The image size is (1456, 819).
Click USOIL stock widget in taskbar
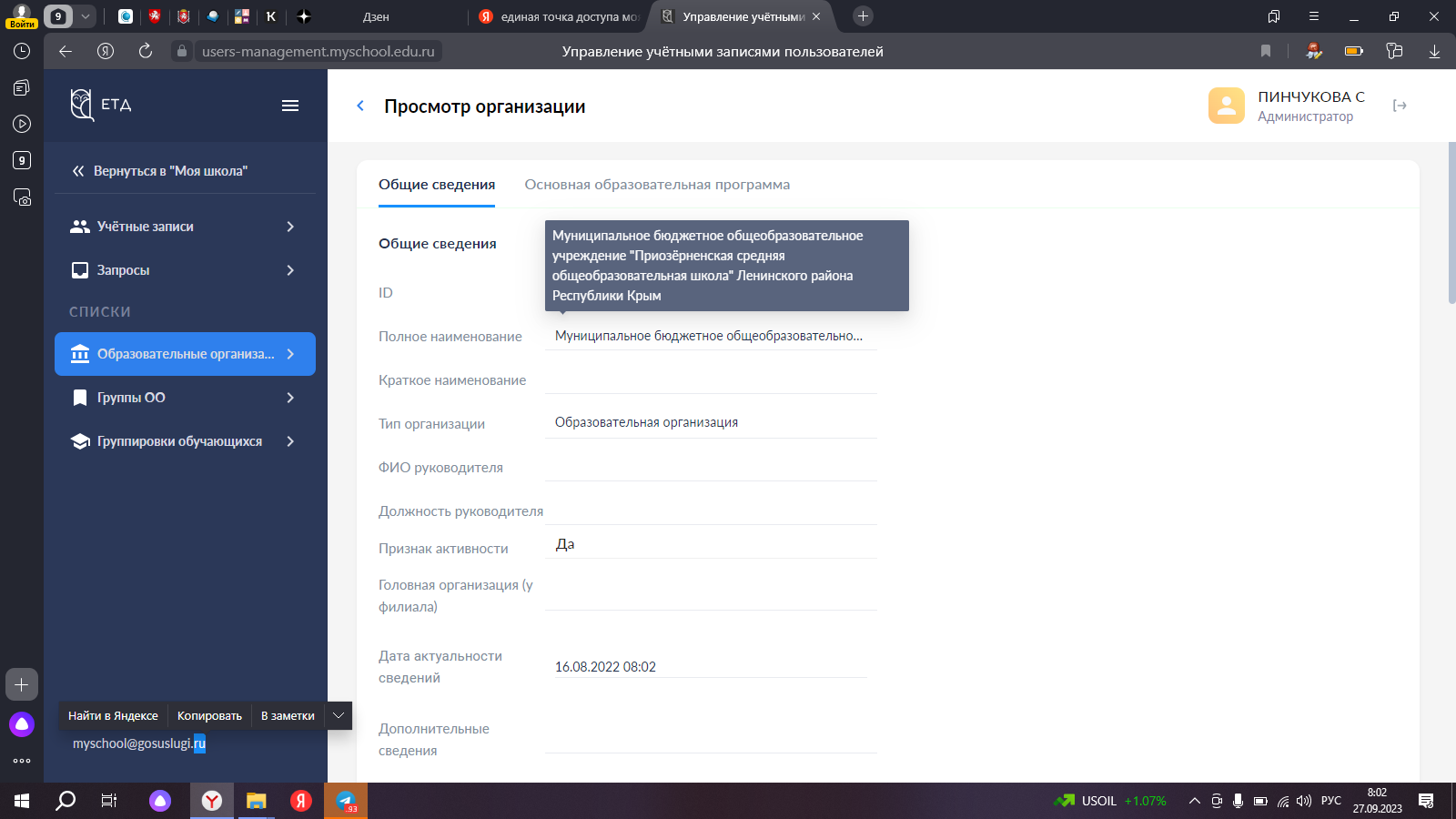(x=1109, y=801)
